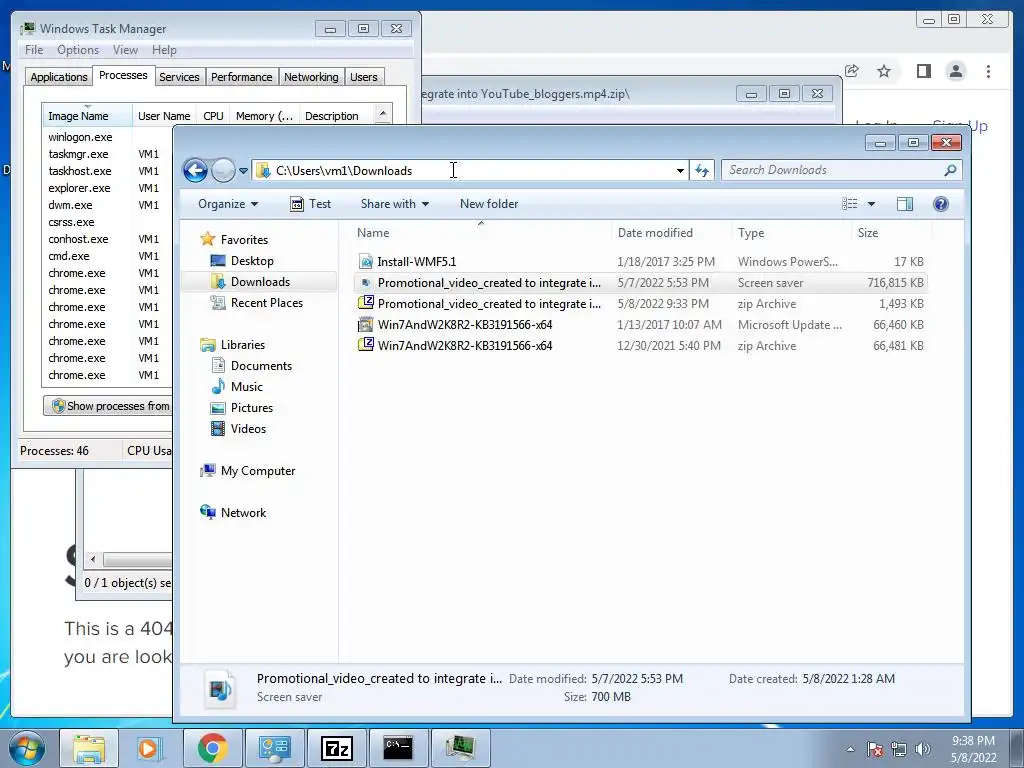Switch to the Performance tab

coord(242,77)
